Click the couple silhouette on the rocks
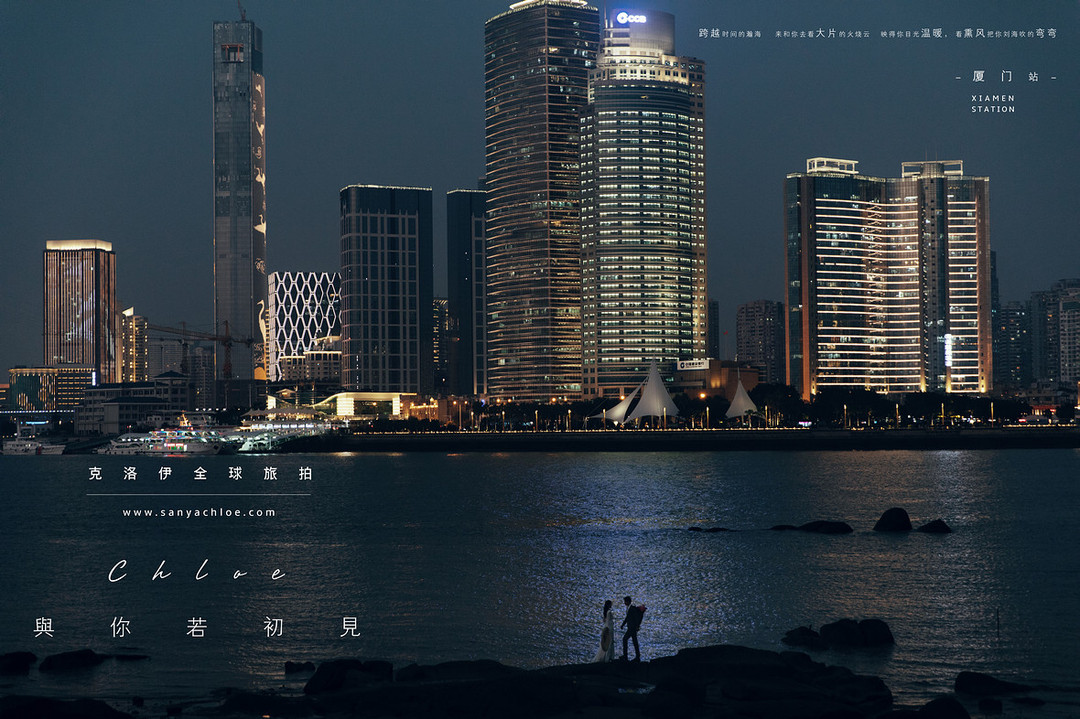Image resolution: width=1080 pixels, height=719 pixels. (x=620, y=630)
